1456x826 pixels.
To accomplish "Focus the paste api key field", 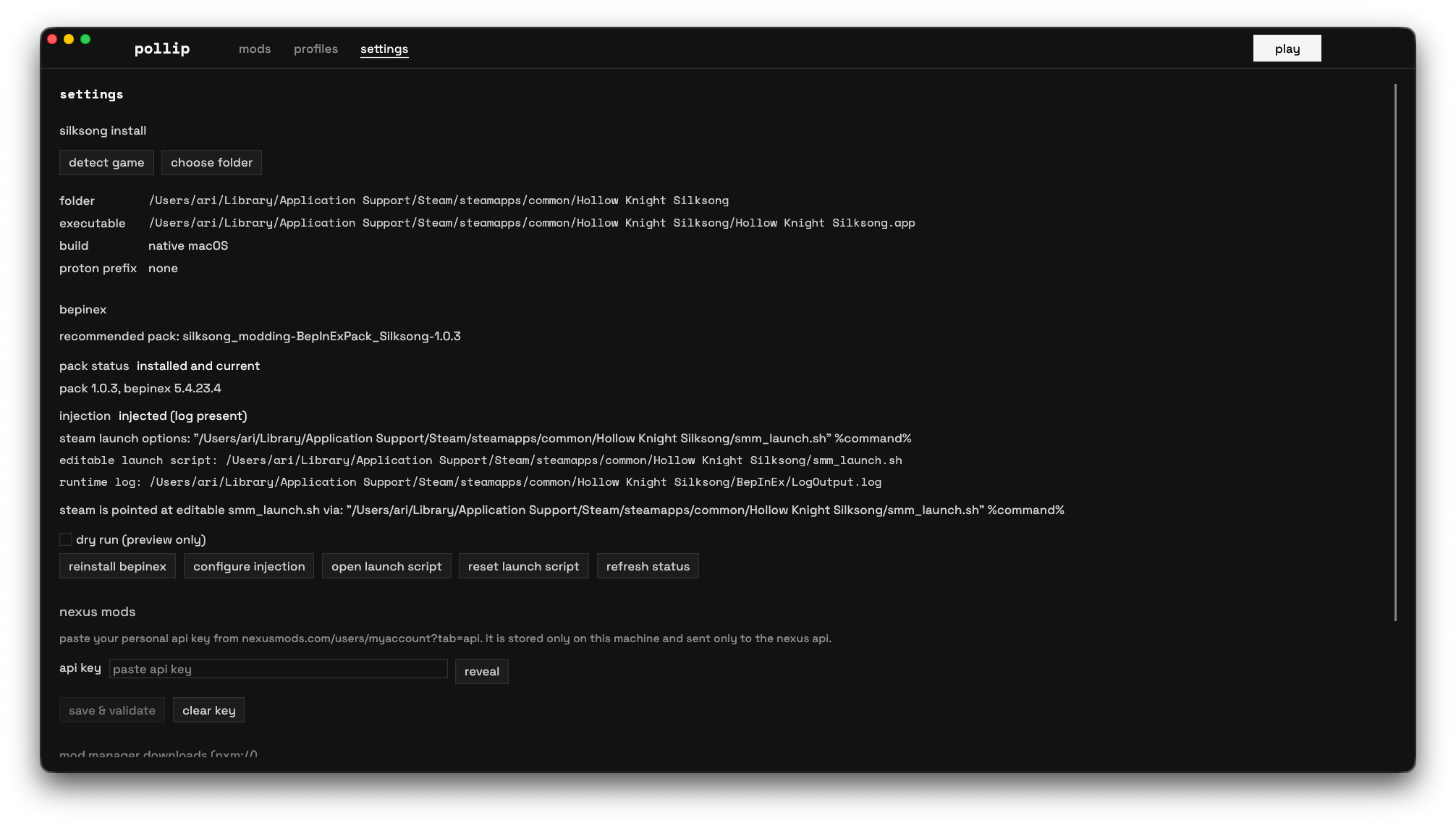I will click(279, 669).
